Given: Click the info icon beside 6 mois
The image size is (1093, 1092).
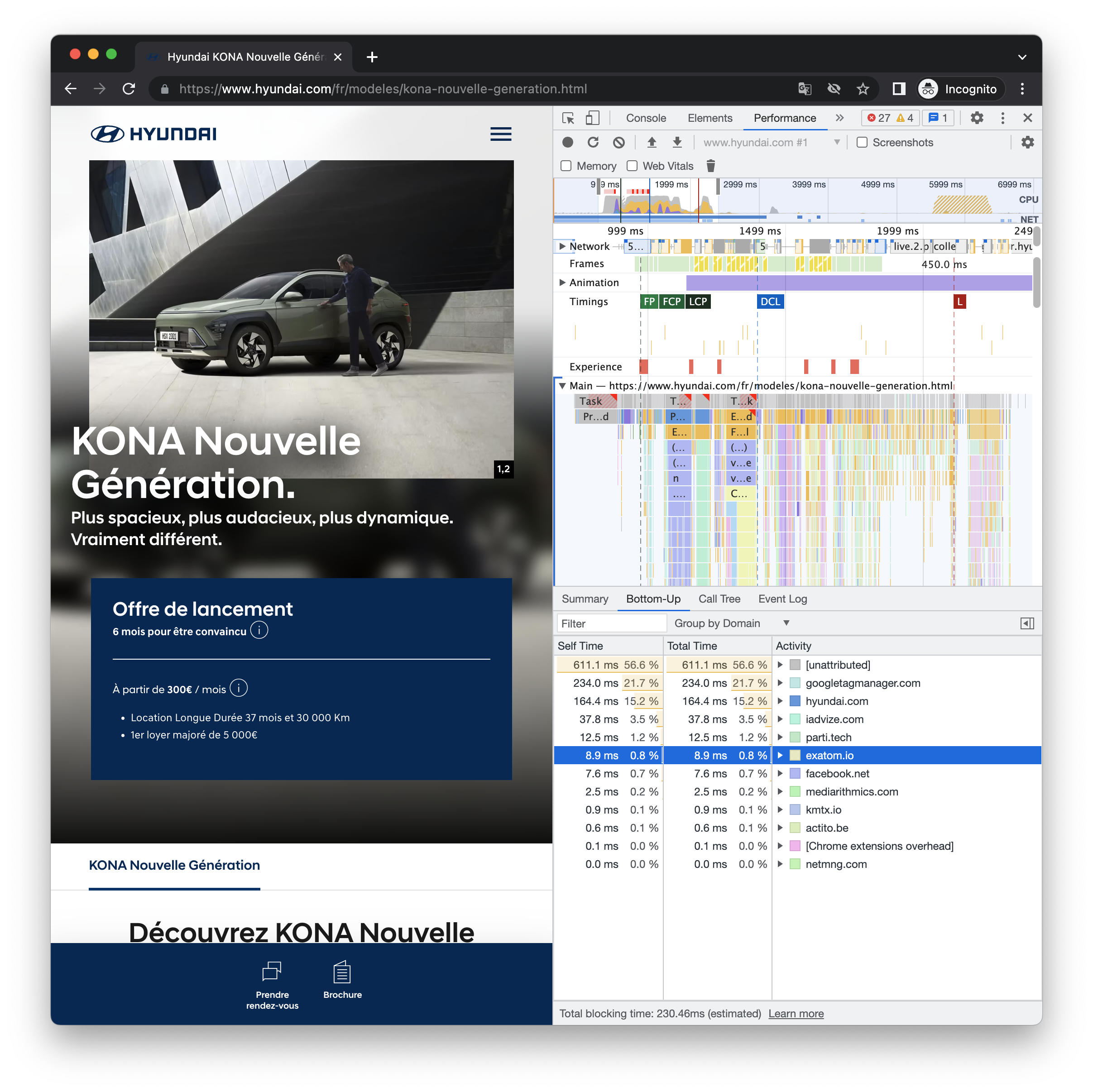Looking at the screenshot, I should 259,630.
